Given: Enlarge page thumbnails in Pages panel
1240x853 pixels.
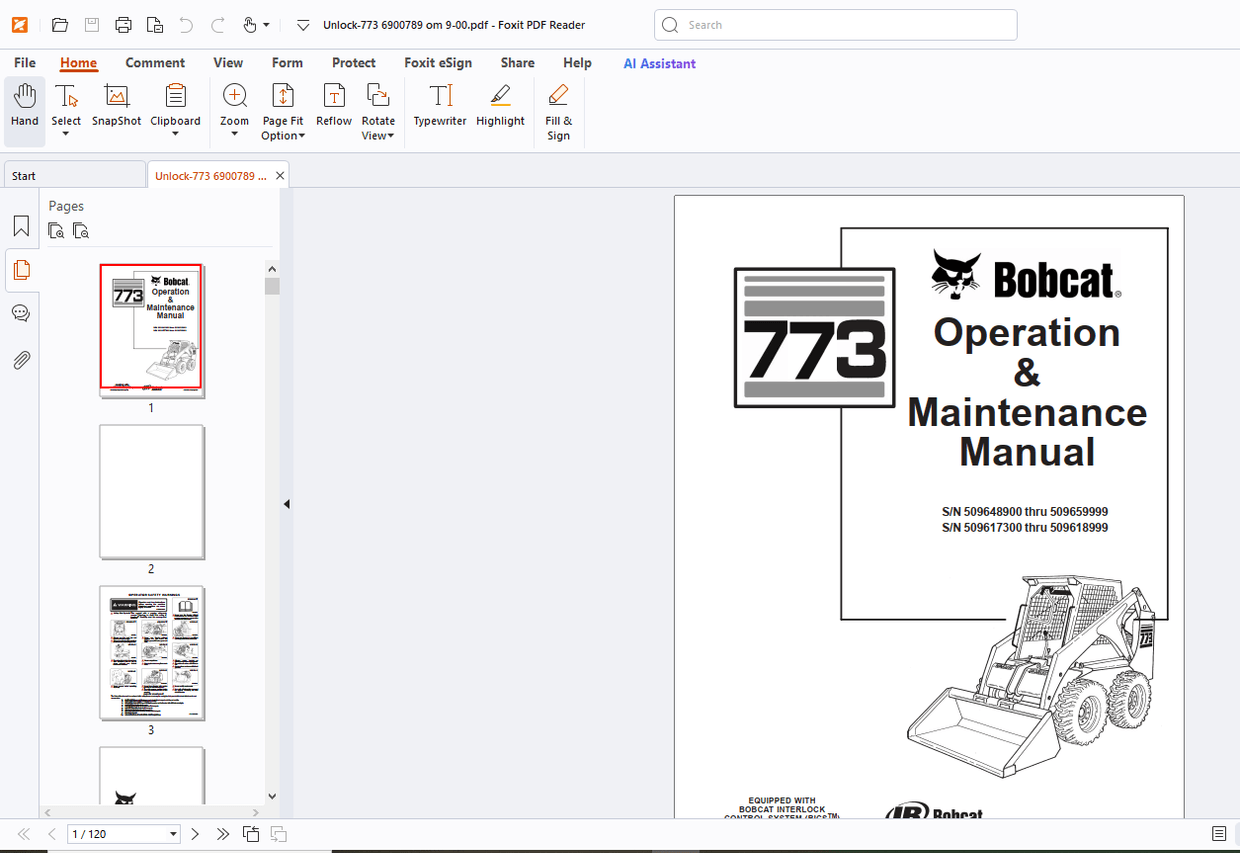Looking at the screenshot, I should pyautogui.click(x=56, y=230).
